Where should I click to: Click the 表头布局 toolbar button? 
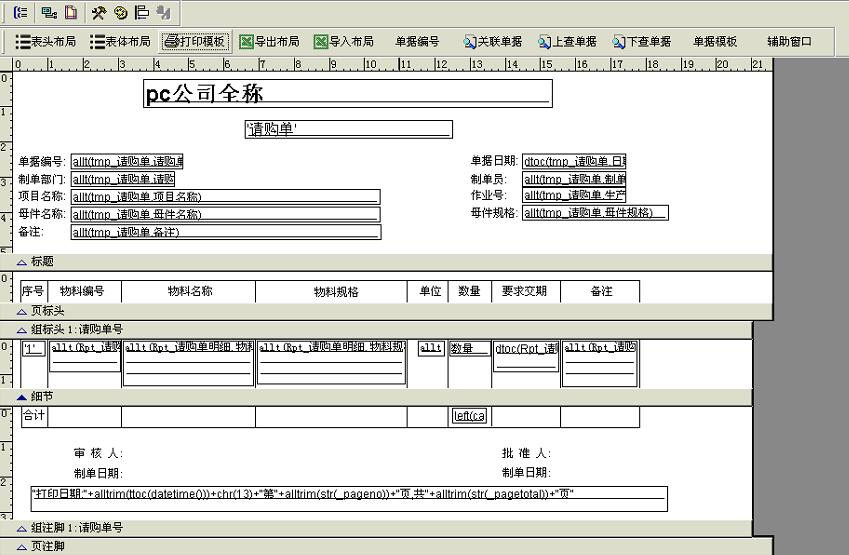pyautogui.click(x=46, y=42)
